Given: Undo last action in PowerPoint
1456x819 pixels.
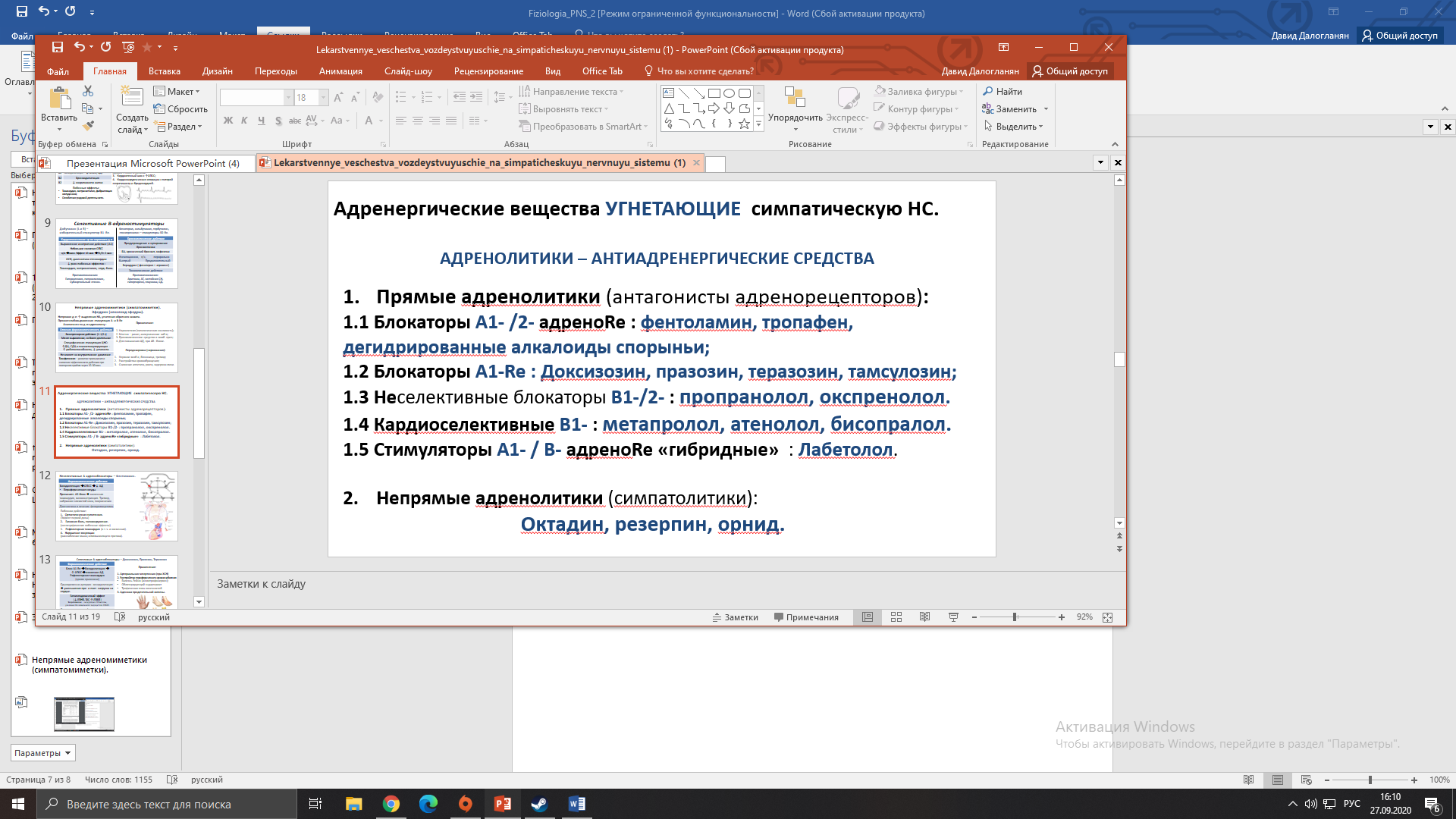Looking at the screenshot, I should (x=79, y=47).
